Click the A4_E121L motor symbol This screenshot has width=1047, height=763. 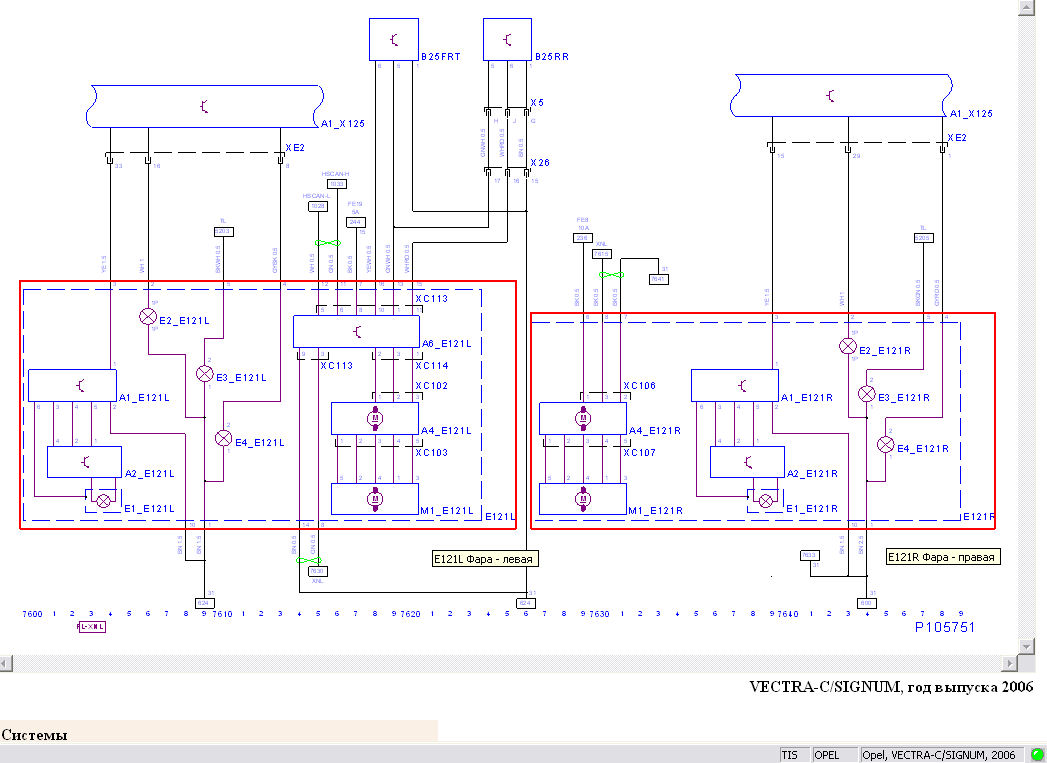coord(375,418)
